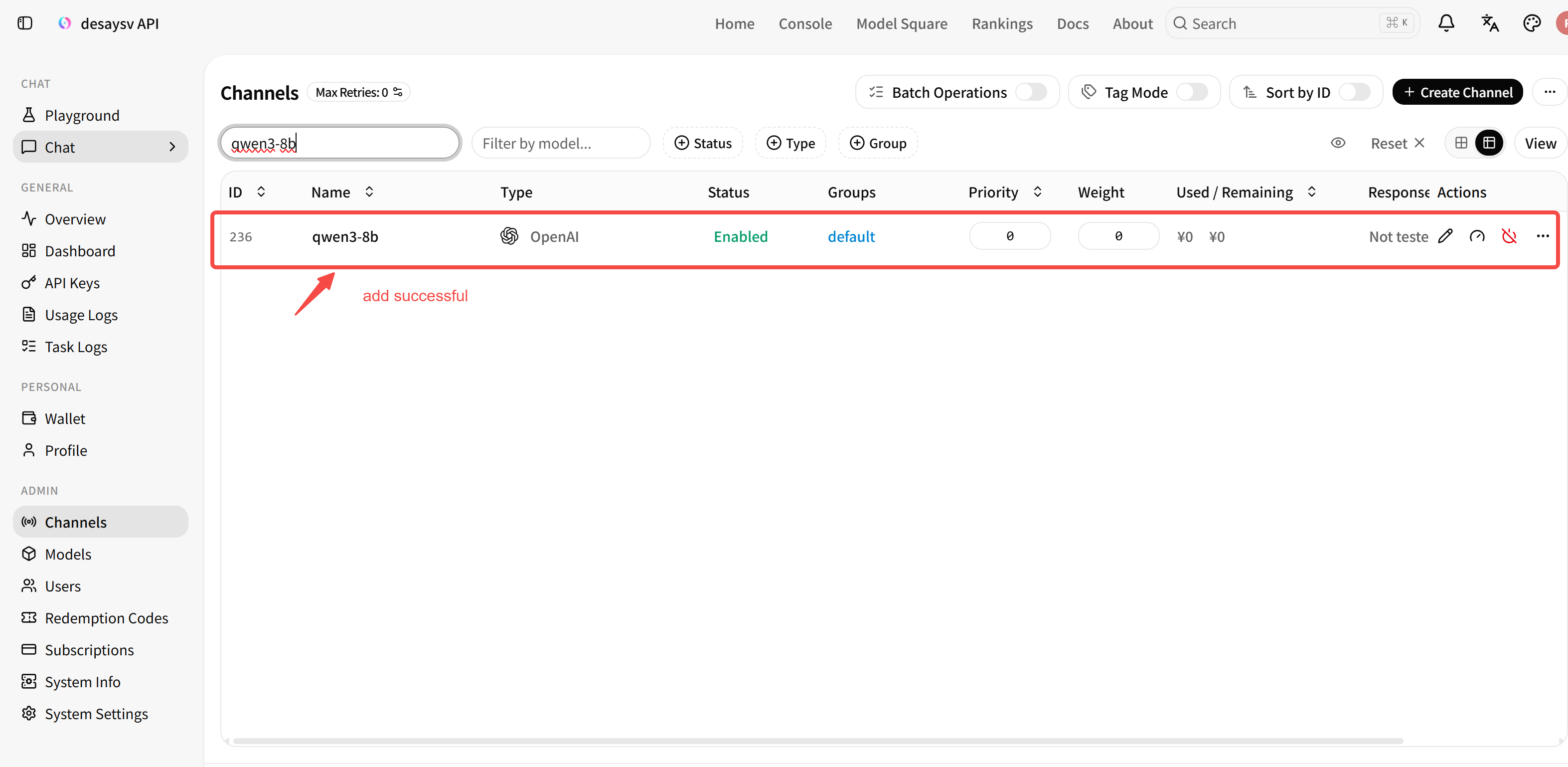Image resolution: width=1568 pixels, height=767 pixels.
Task: Open Docs page
Action: 1073,23
